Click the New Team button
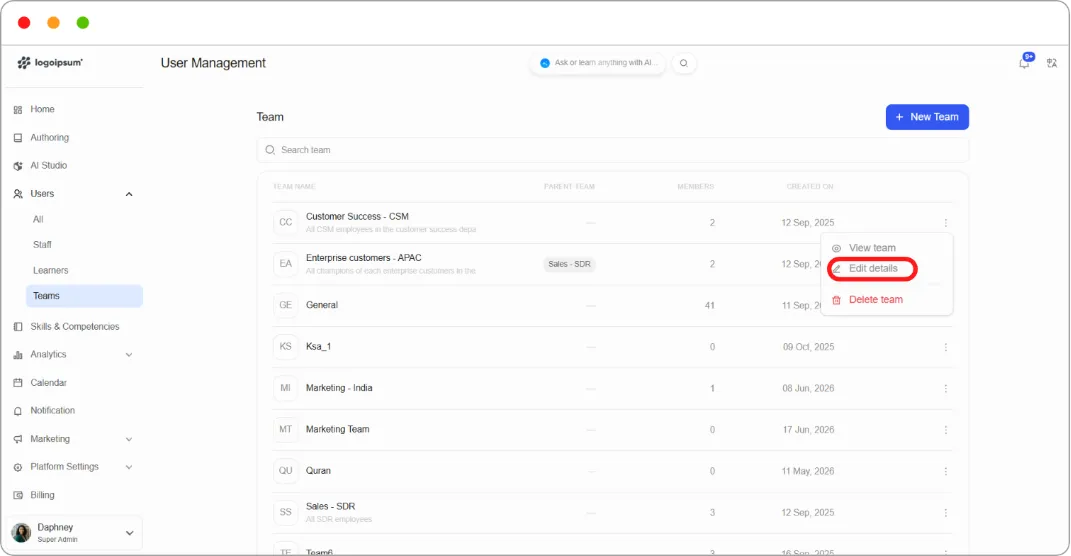Screen dimensions: 1071x556 pyautogui.click(x=927, y=117)
